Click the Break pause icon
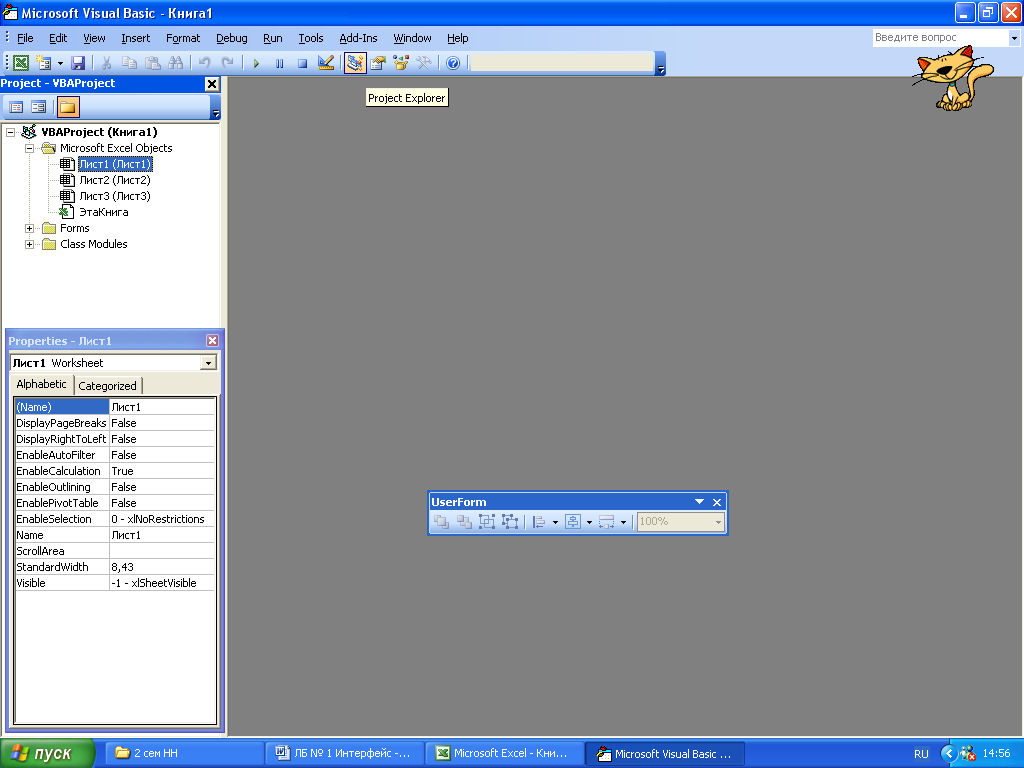Screen dimensions: 1024x768 [280, 63]
